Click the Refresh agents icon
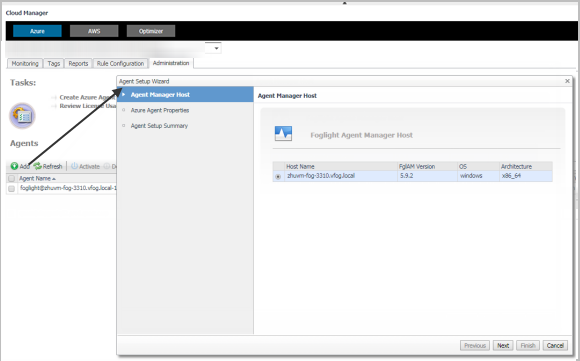580x361 pixels. click(x=37, y=166)
